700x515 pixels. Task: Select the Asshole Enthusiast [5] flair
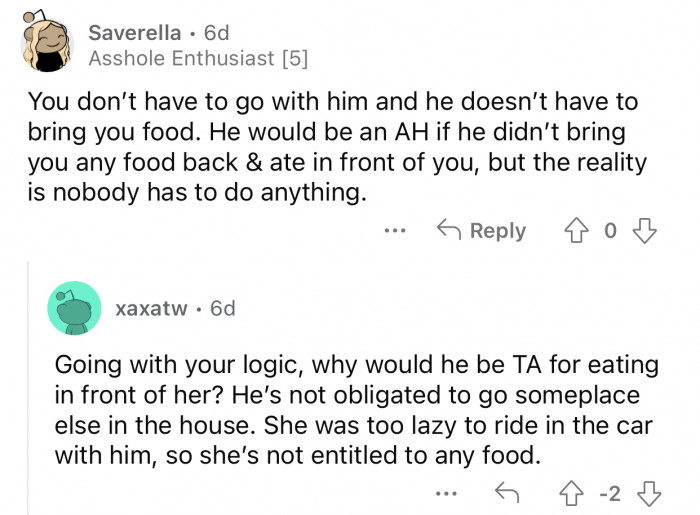(198, 58)
